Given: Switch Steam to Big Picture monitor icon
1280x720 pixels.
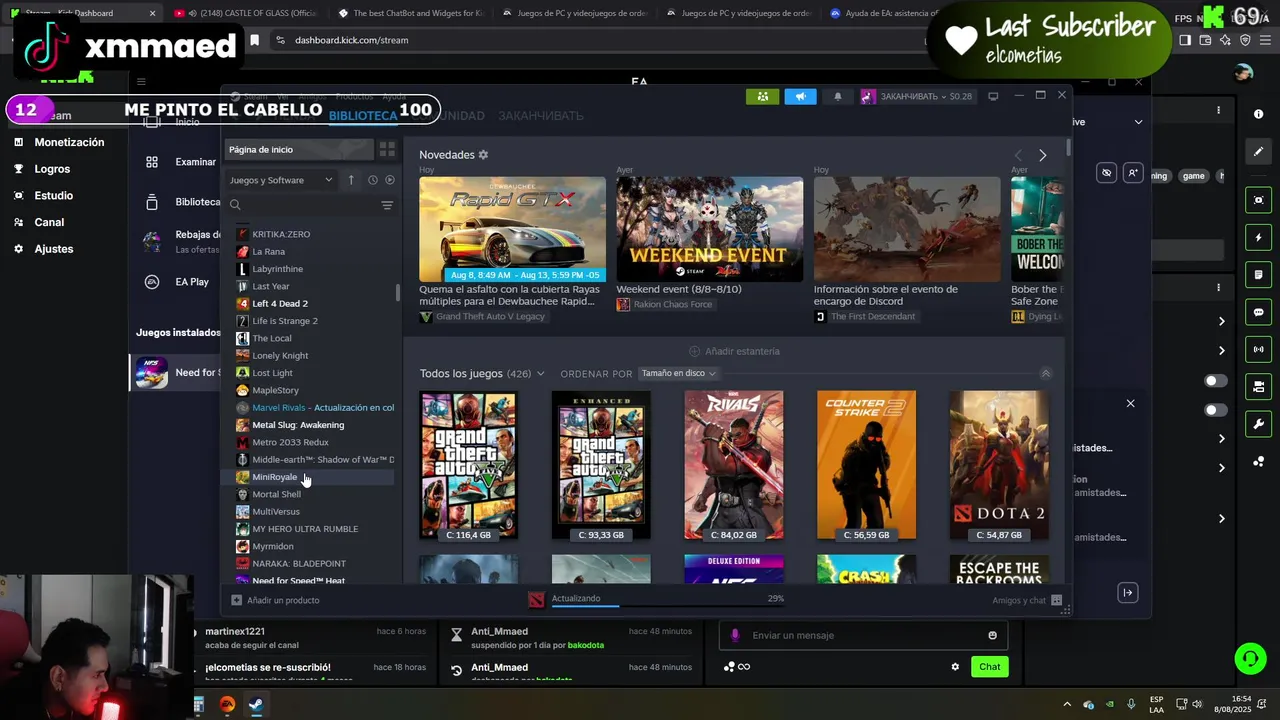Looking at the screenshot, I should pyautogui.click(x=993, y=96).
